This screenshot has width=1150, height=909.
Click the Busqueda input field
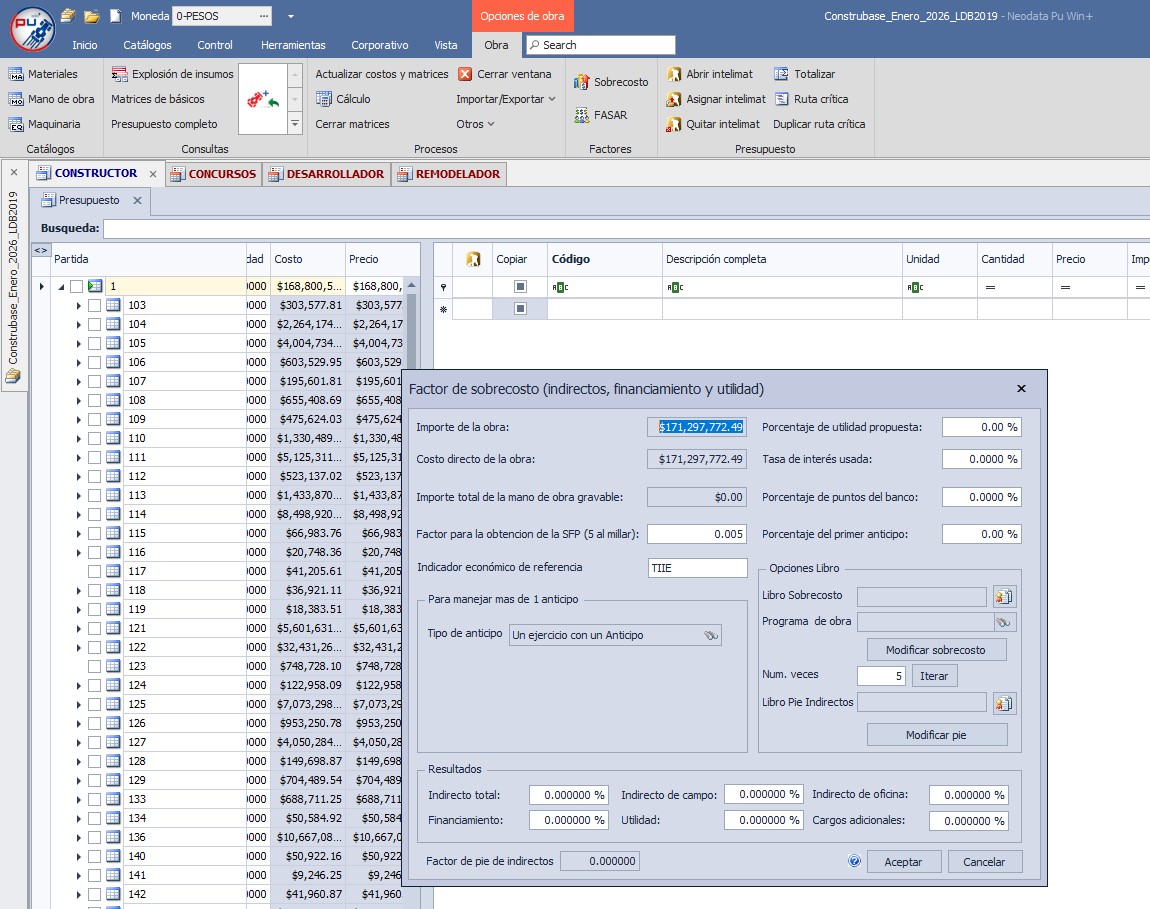(626, 229)
